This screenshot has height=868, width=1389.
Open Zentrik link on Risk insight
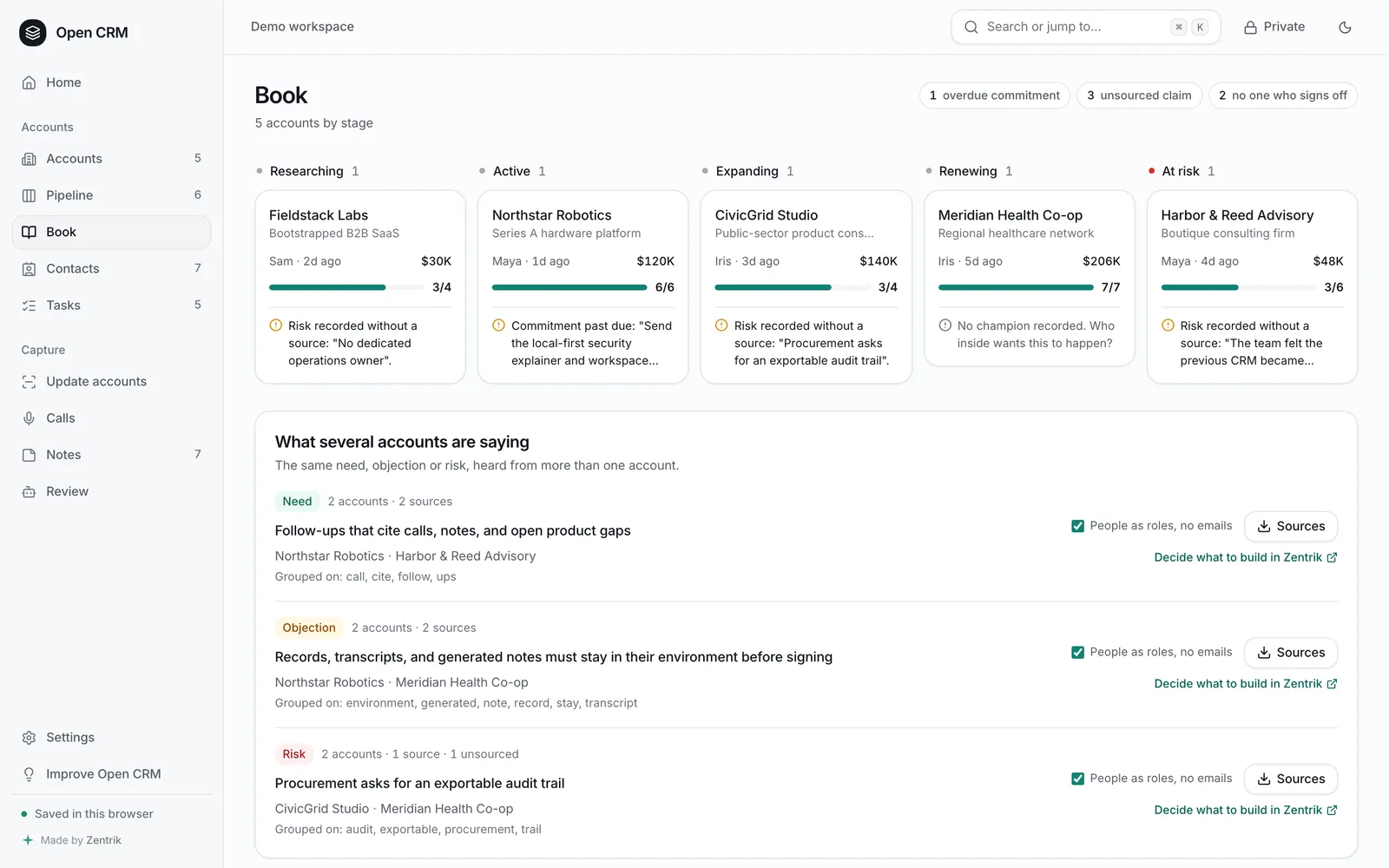click(1246, 810)
